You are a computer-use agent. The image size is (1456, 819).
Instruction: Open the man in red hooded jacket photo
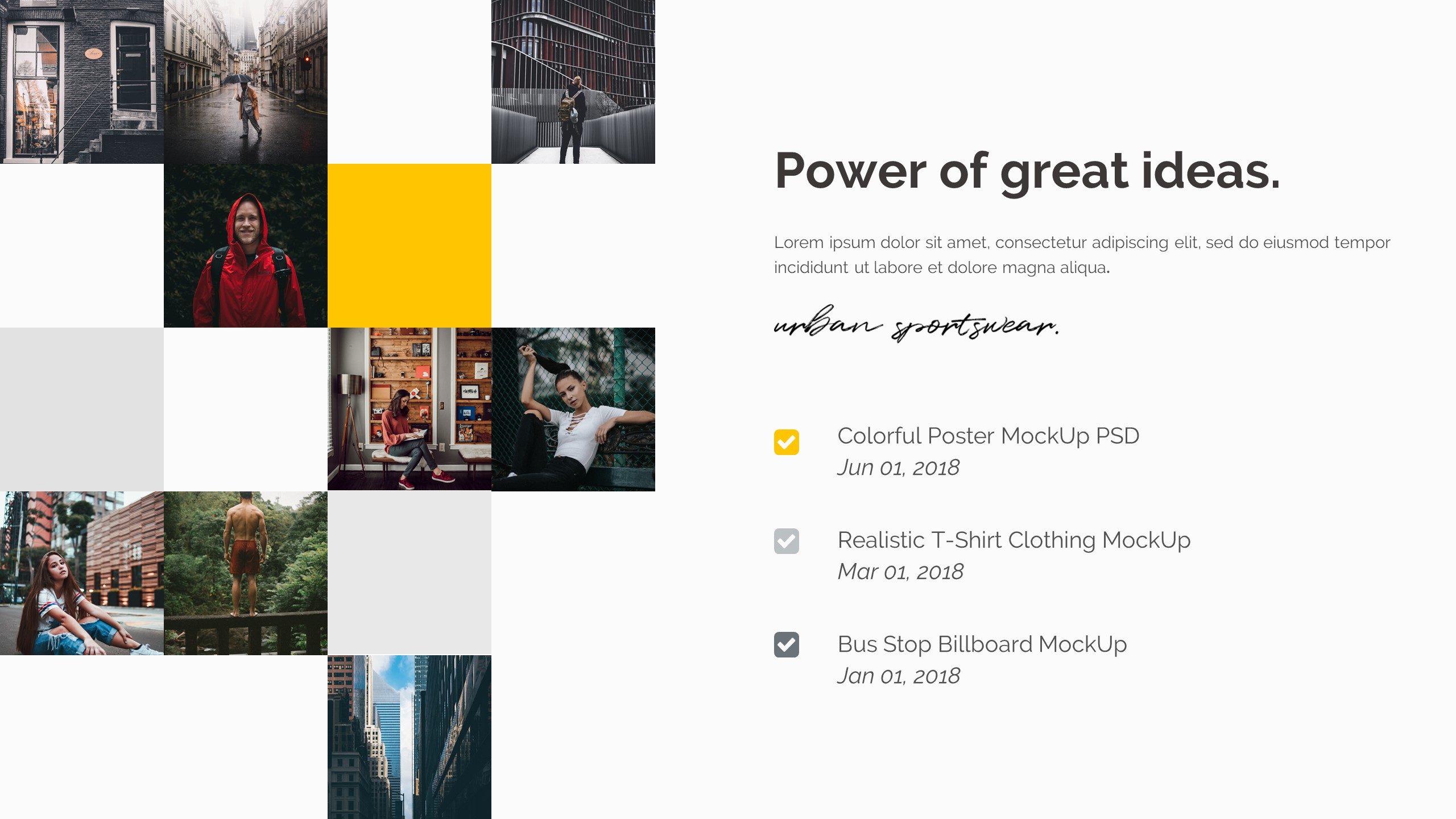coord(246,246)
